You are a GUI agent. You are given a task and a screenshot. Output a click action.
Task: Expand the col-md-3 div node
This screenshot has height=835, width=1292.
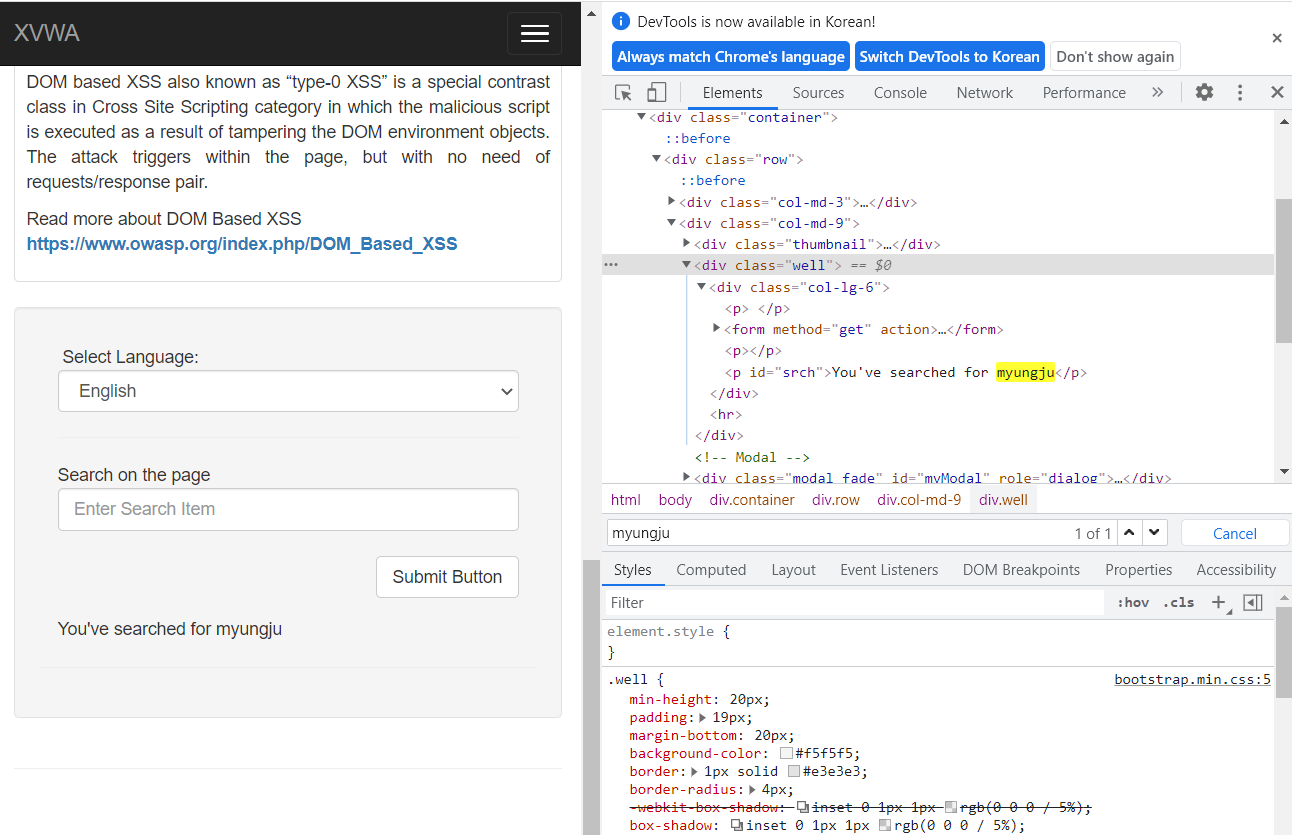tap(672, 202)
